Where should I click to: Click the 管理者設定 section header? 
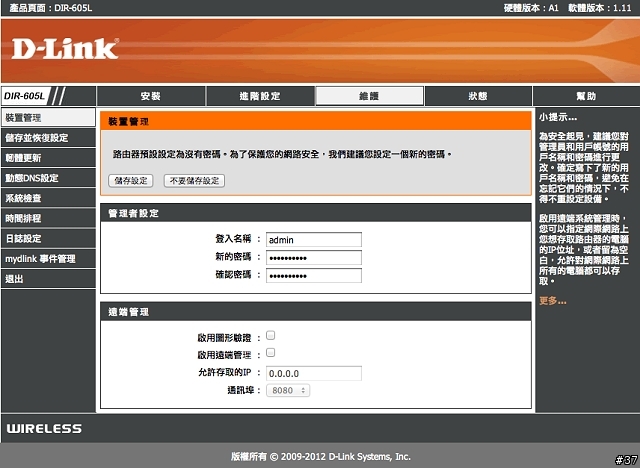pos(316,213)
